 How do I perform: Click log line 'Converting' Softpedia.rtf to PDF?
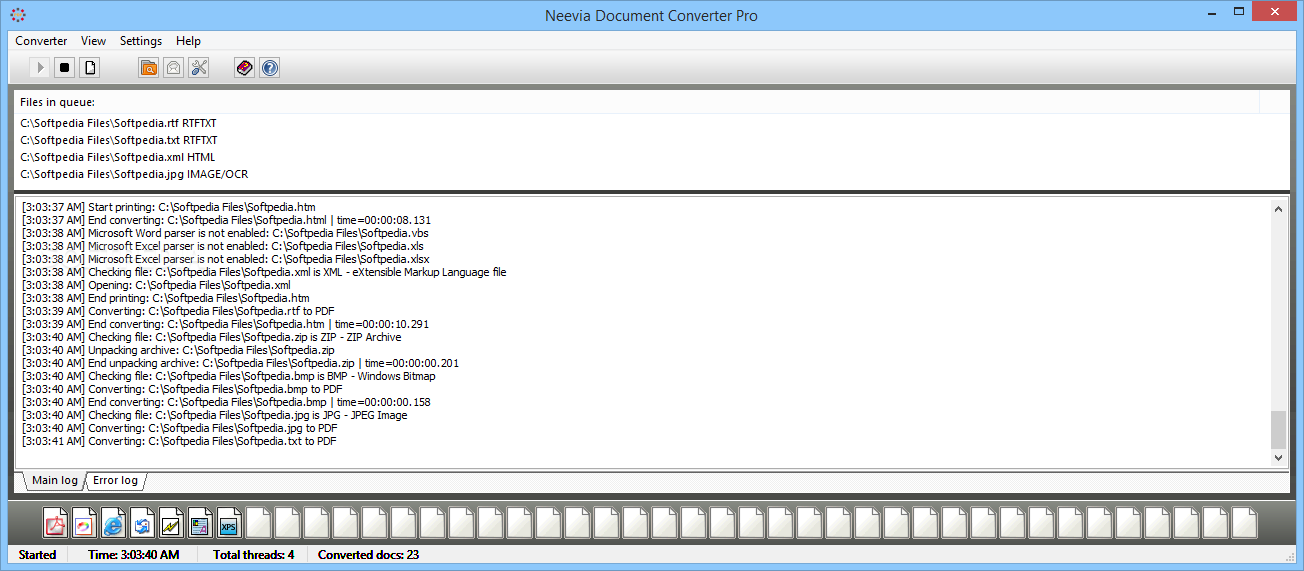179,311
